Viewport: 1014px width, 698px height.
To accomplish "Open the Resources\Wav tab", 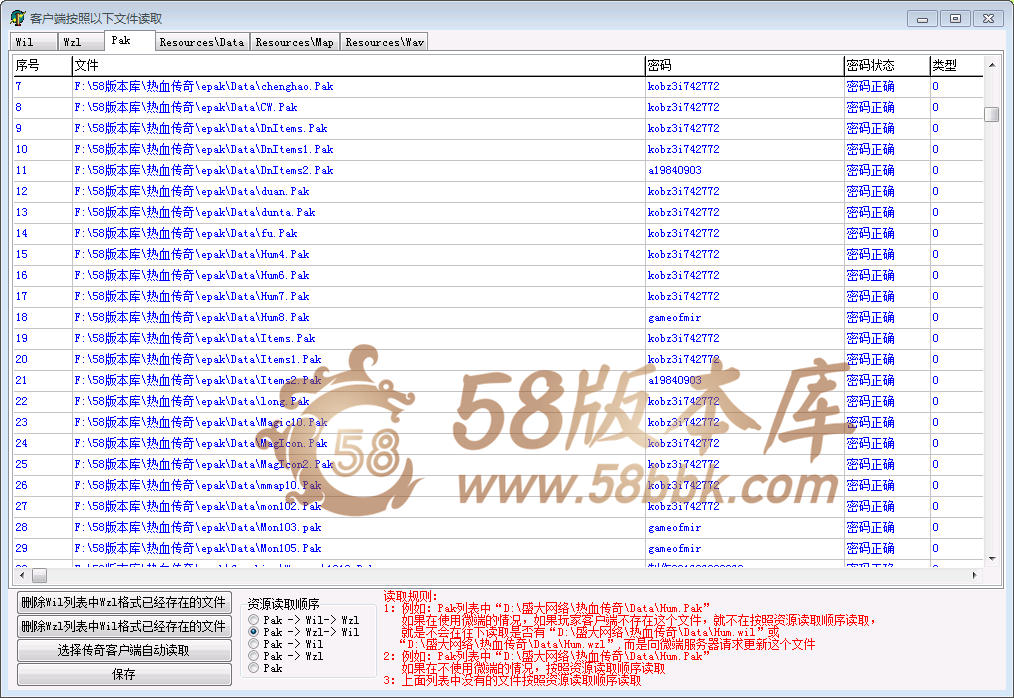I will pyautogui.click(x=384, y=42).
